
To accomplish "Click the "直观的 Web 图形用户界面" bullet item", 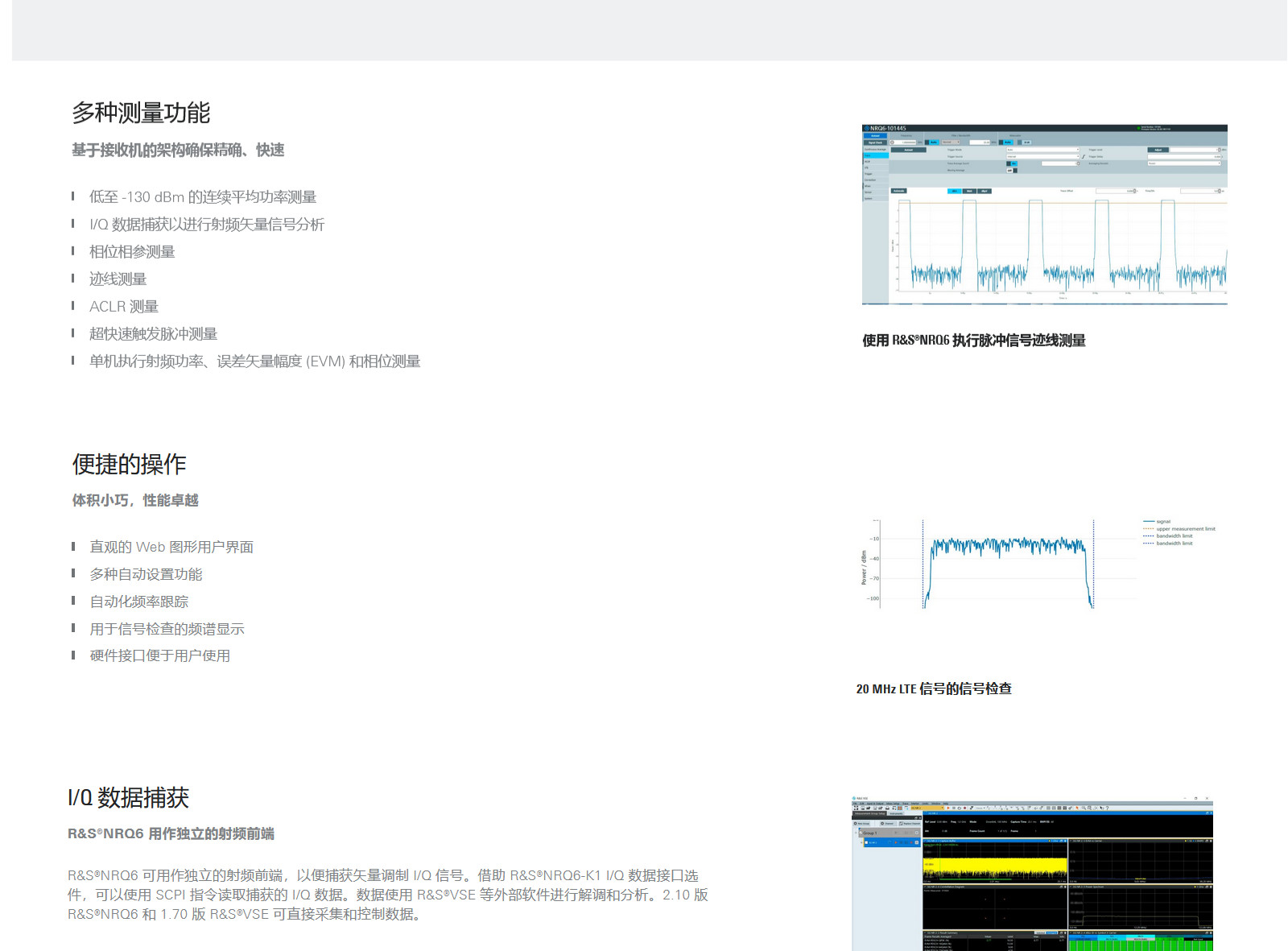I will [171, 547].
